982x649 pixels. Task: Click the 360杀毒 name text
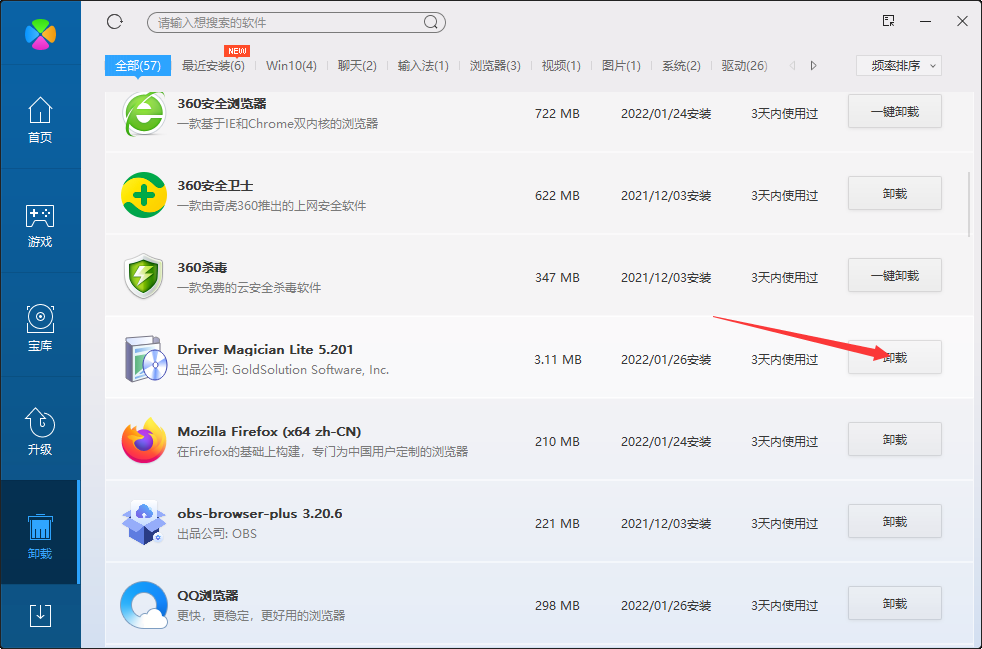coord(202,267)
